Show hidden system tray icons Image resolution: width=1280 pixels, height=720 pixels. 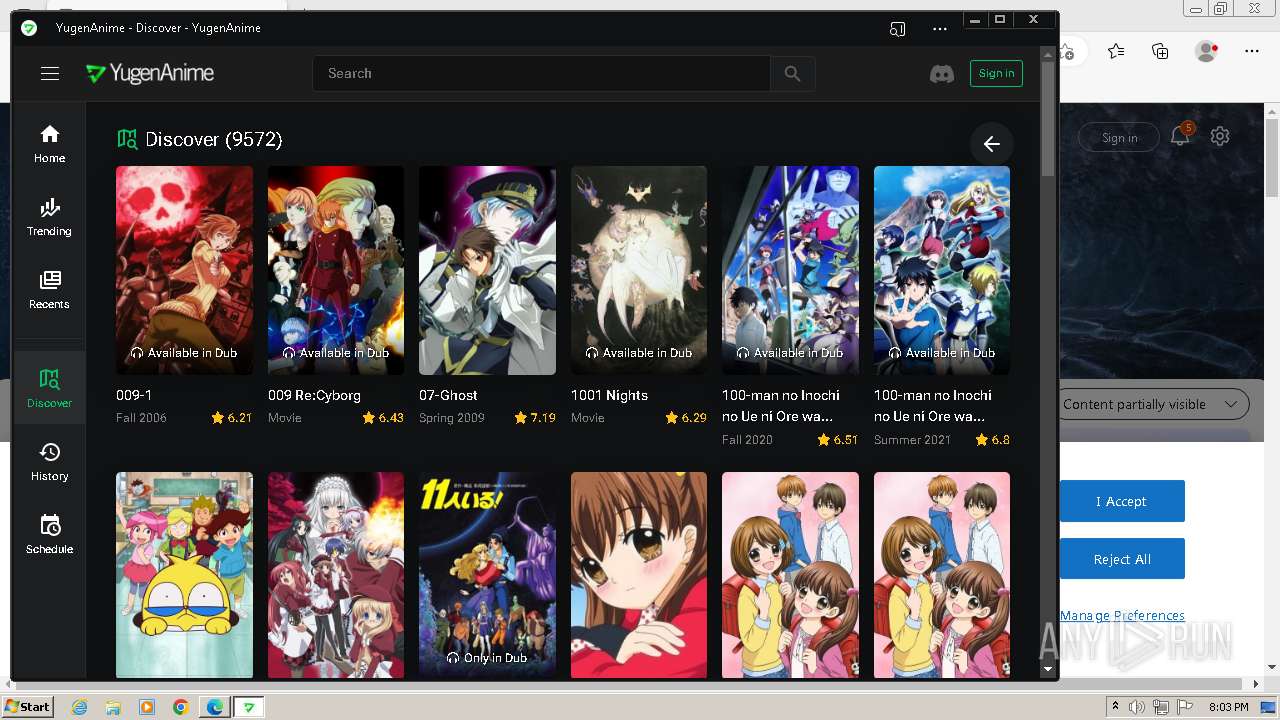[1116, 707]
